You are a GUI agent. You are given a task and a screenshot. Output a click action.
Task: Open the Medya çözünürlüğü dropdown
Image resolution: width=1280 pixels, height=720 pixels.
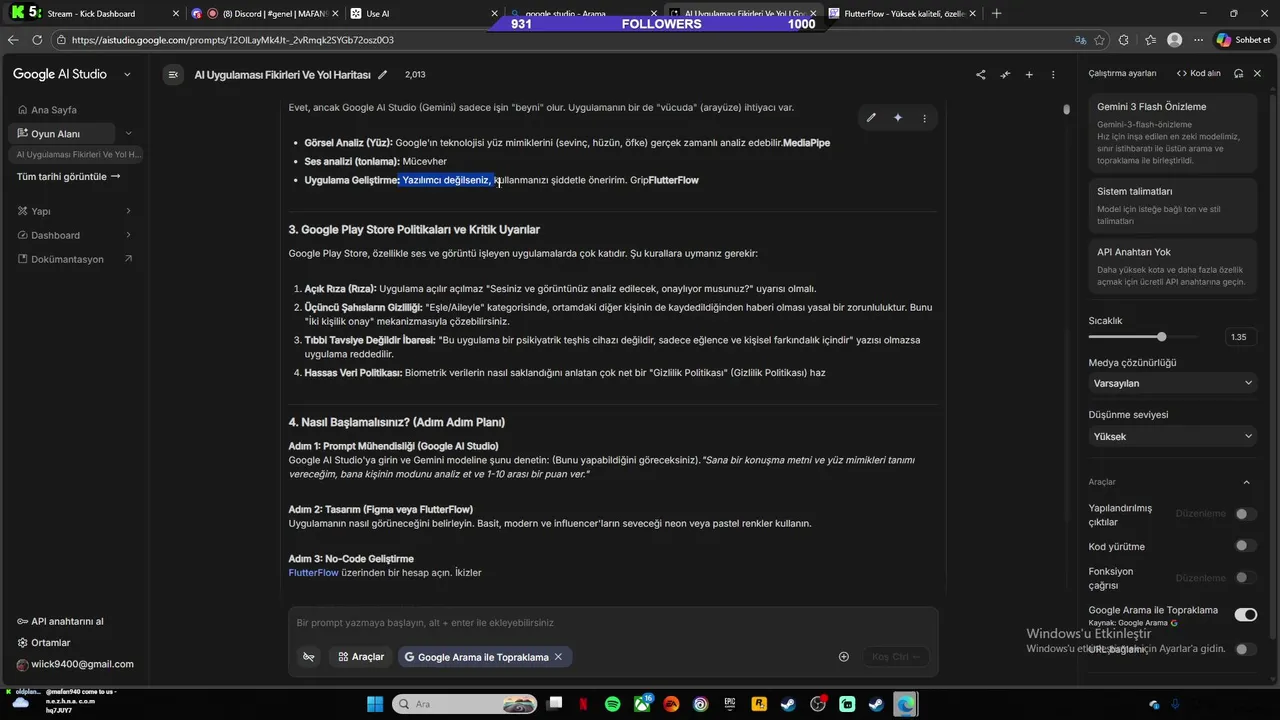point(1173,383)
